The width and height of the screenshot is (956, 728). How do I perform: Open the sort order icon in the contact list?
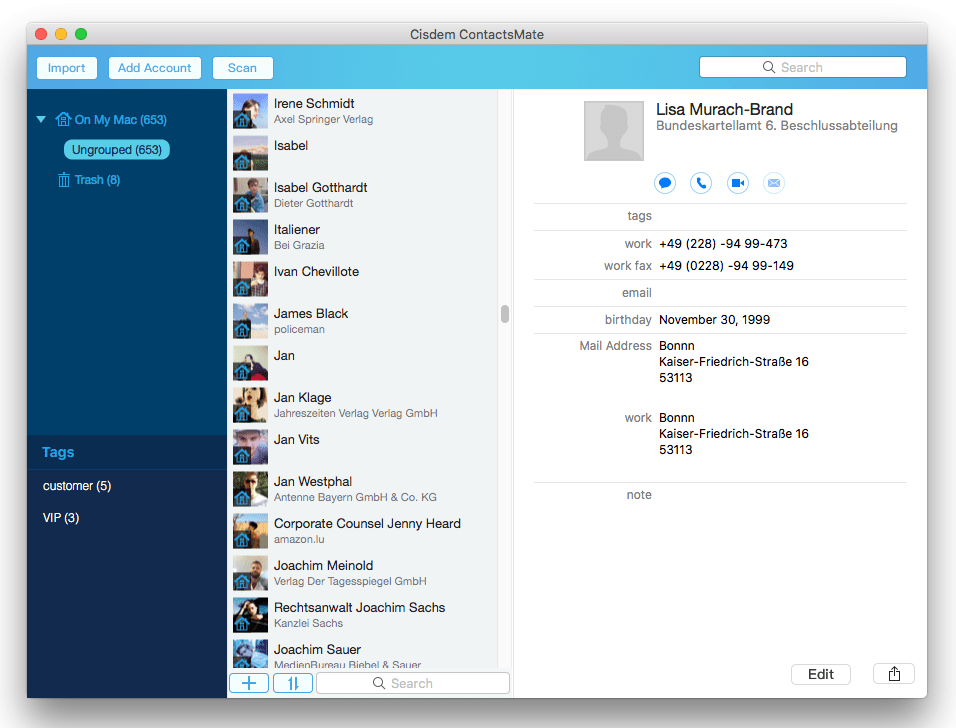click(292, 682)
